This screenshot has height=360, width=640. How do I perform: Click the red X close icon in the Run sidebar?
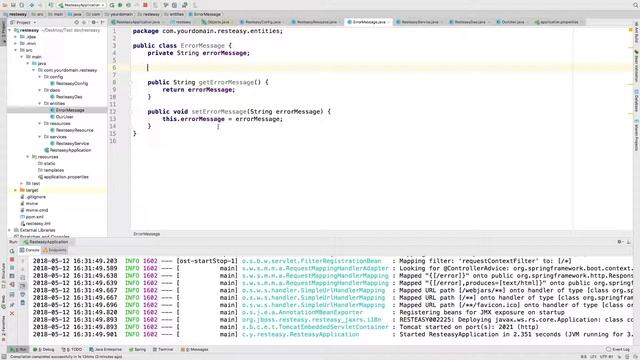[12, 313]
